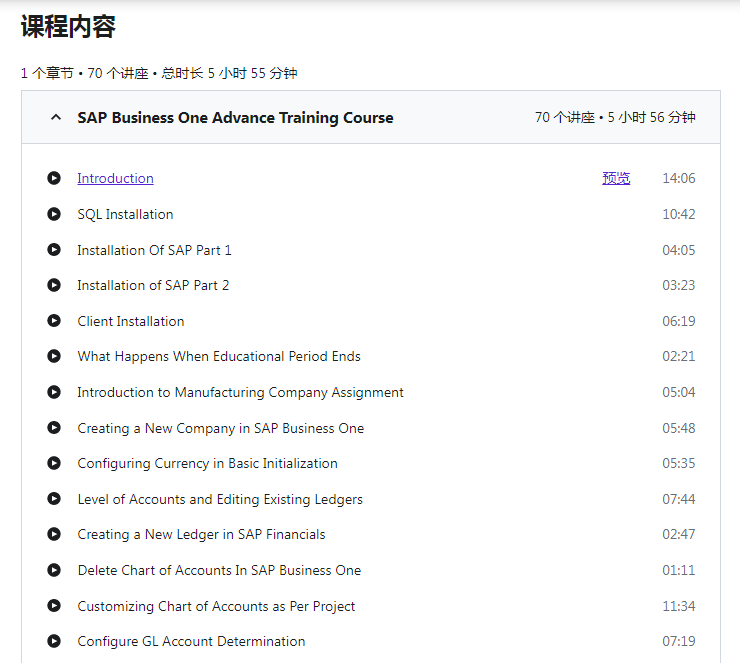This screenshot has height=663, width=740.
Task: Click play icon for Configure GL Account Determination
Action: pos(54,641)
